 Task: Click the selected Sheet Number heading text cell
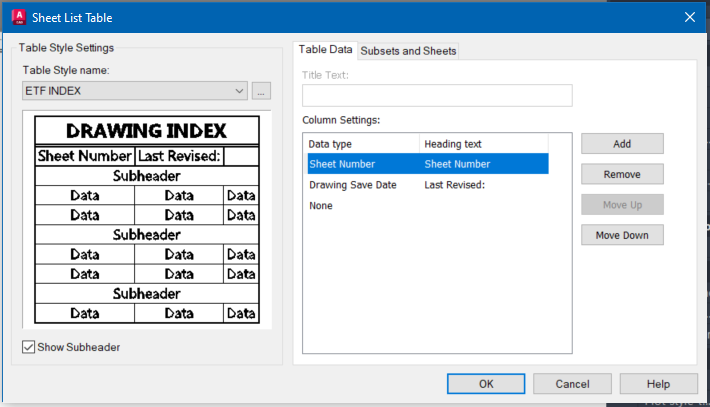457,164
